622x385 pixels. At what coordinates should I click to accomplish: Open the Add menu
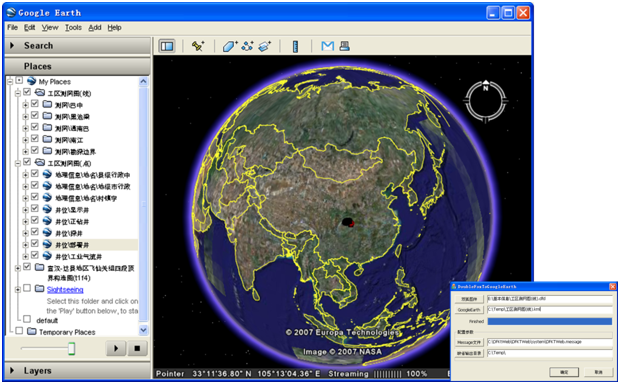95,27
